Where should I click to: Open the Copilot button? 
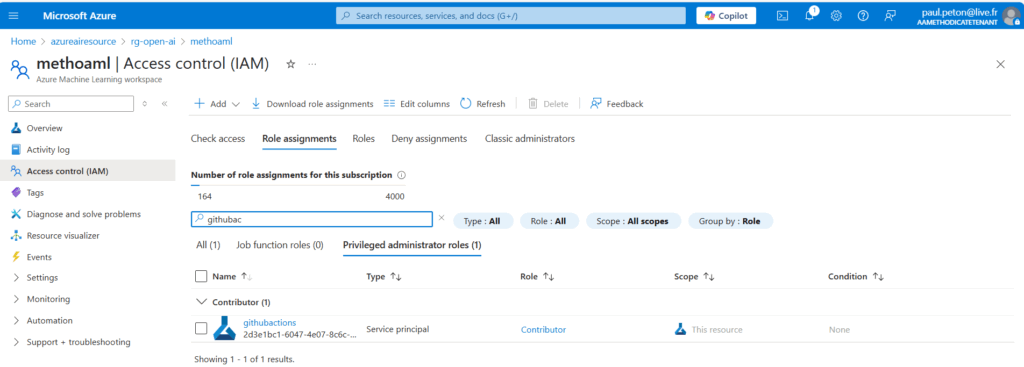click(726, 16)
